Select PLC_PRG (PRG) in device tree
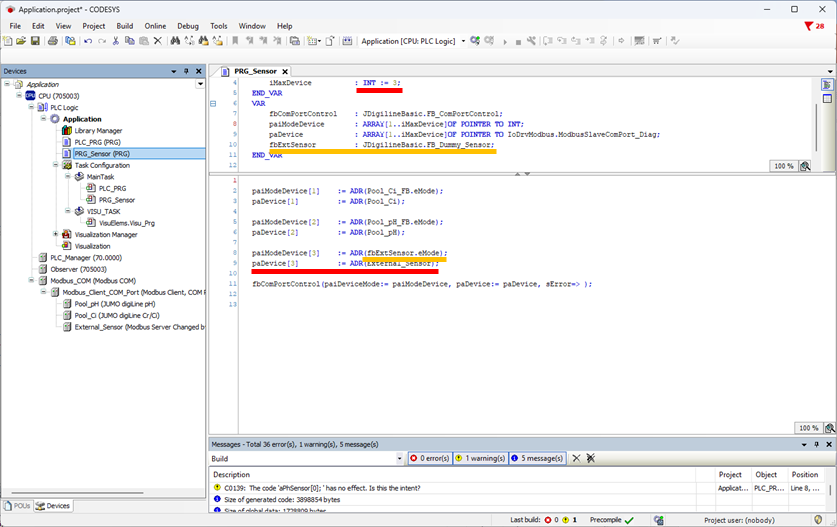 tap(97, 142)
